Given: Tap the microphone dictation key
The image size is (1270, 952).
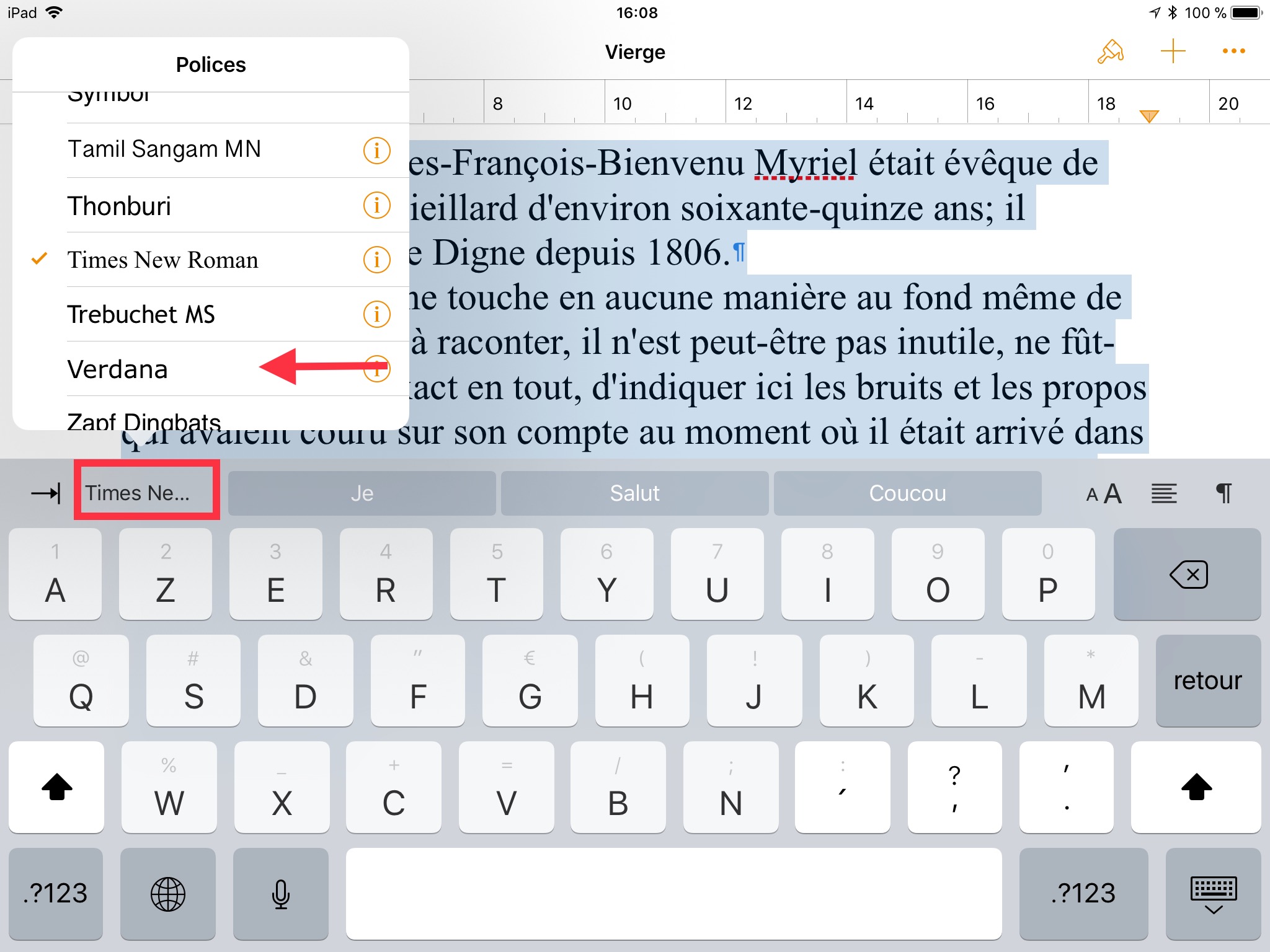Looking at the screenshot, I should tap(280, 894).
